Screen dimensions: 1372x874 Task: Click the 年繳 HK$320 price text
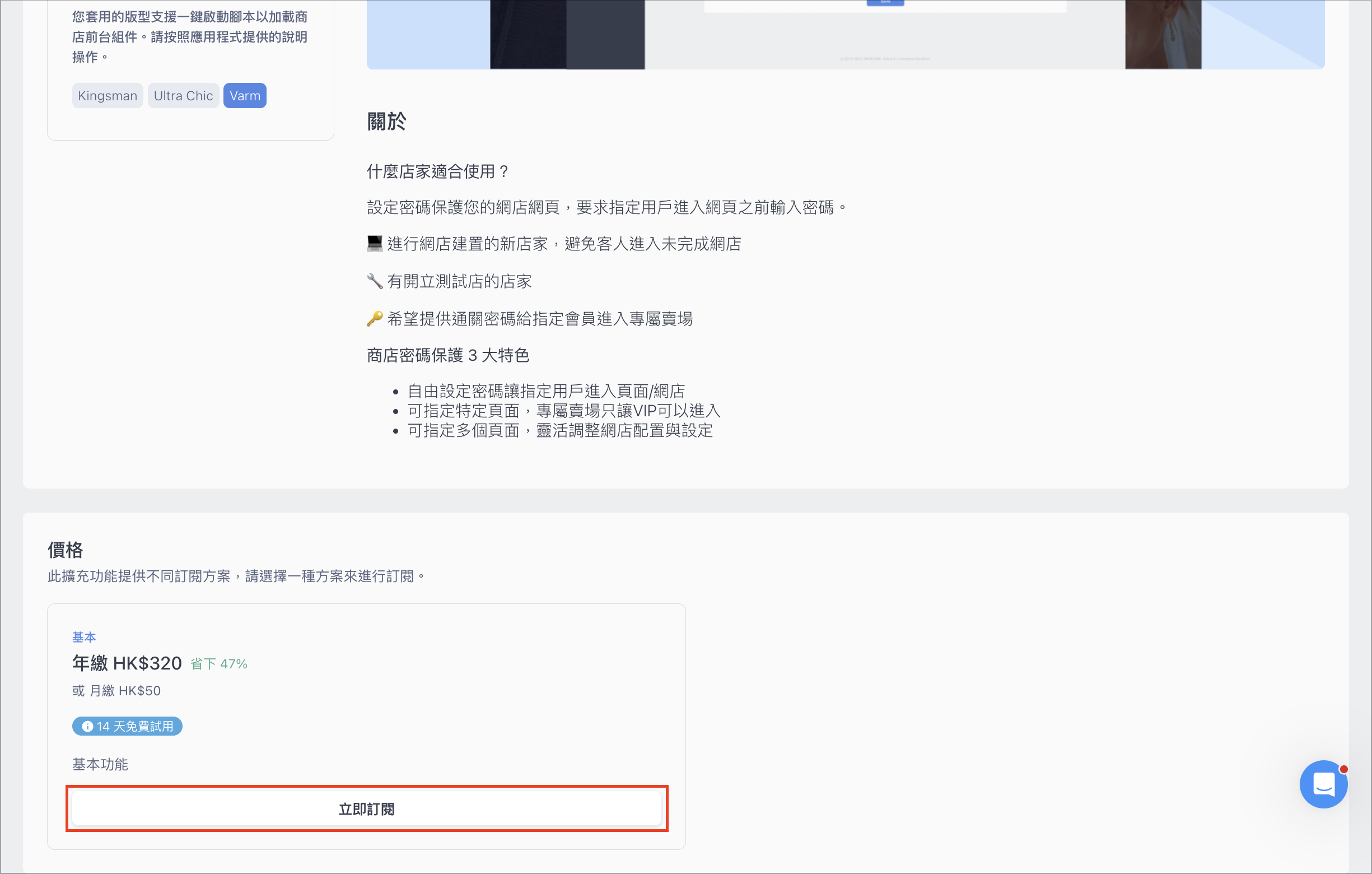(x=127, y=663)
